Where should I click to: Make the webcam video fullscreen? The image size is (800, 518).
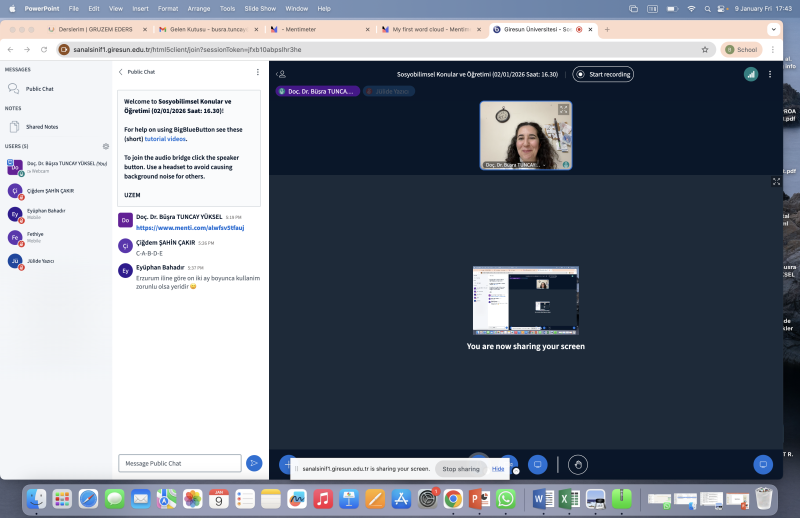point(563,110)
